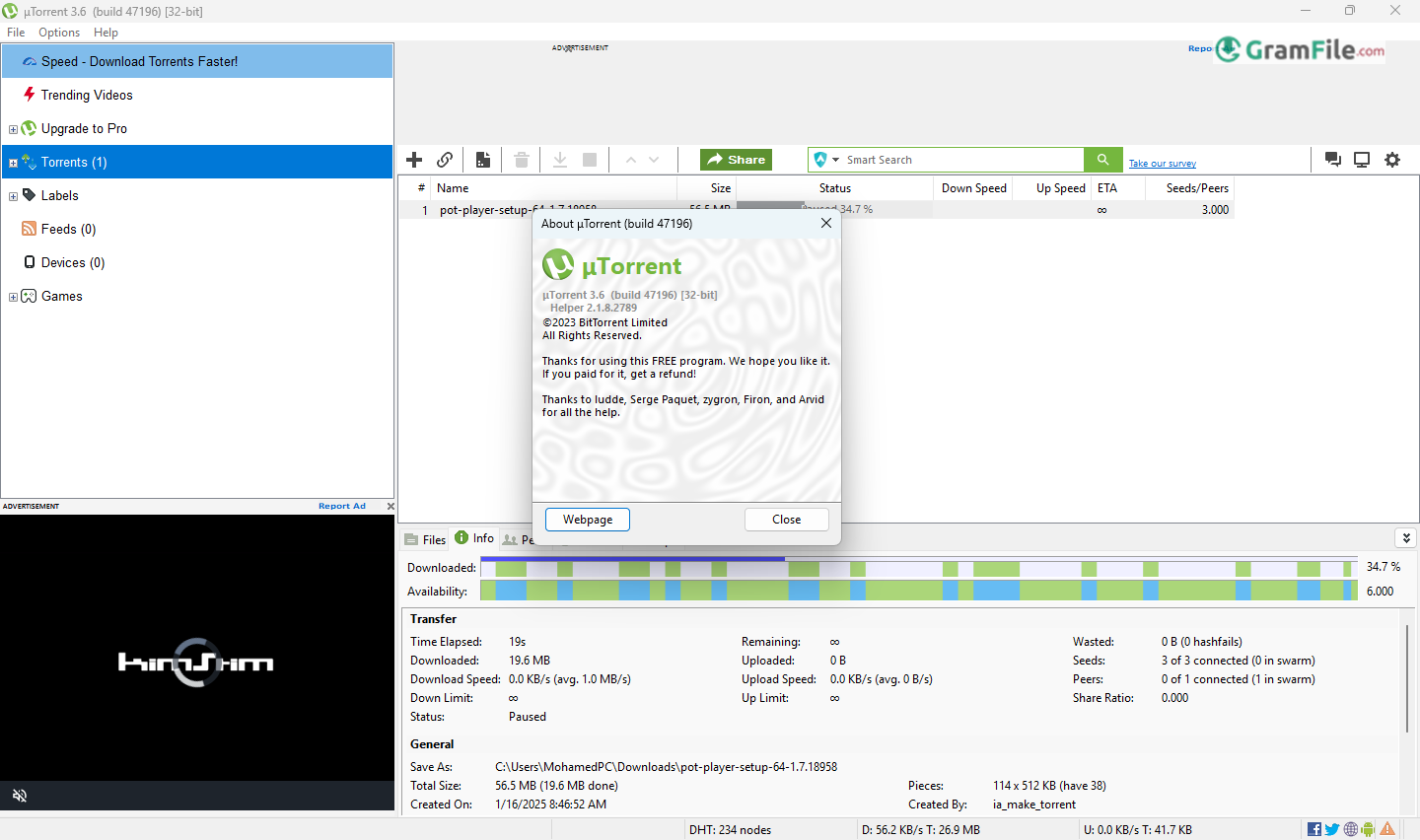Click the Devices icon in sidebar
The height and width of the screenshot is (840, 1420).
tap(30, 262)
